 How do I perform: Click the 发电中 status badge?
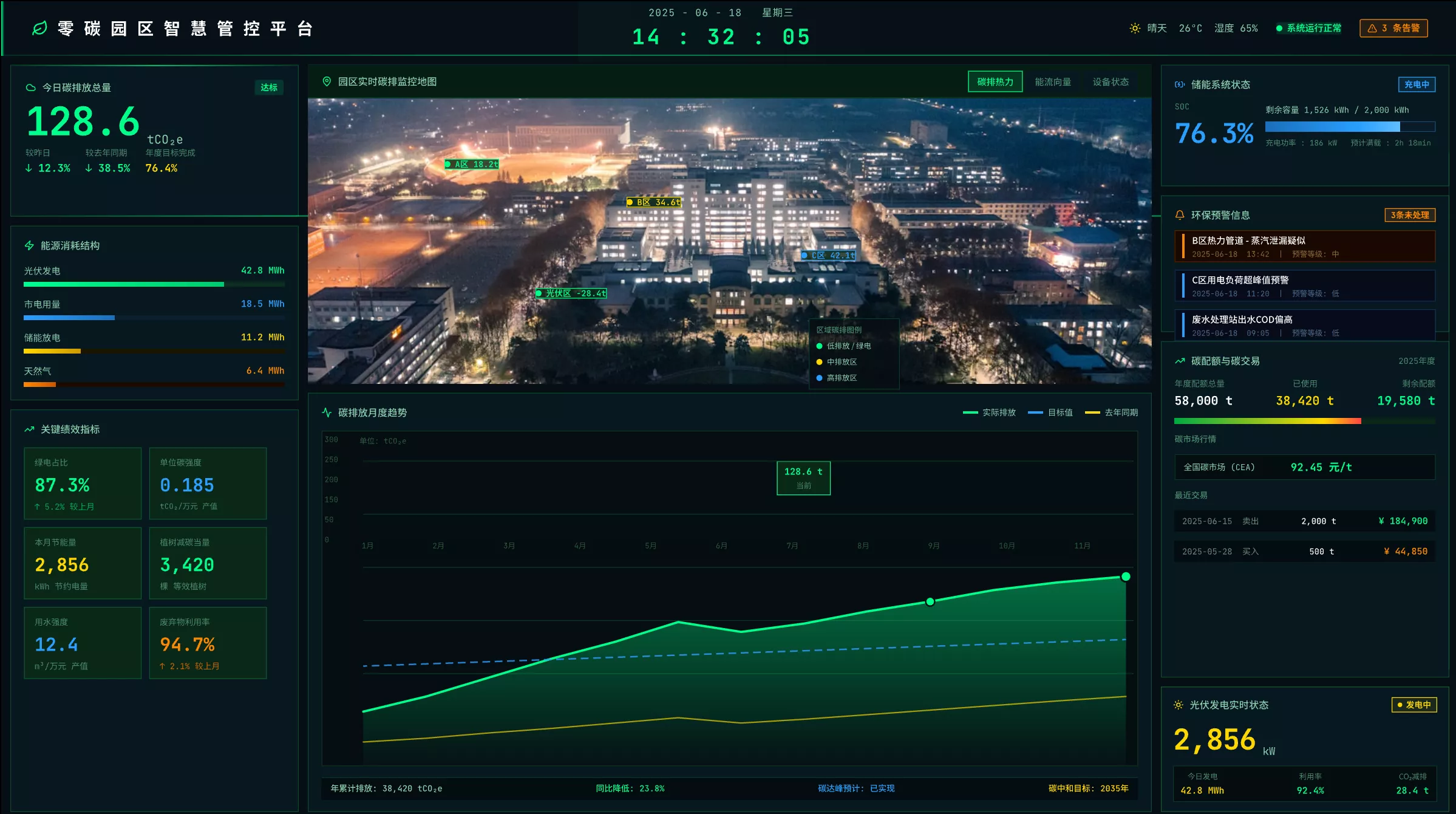pyautogui.click(x=1414, y=705)
